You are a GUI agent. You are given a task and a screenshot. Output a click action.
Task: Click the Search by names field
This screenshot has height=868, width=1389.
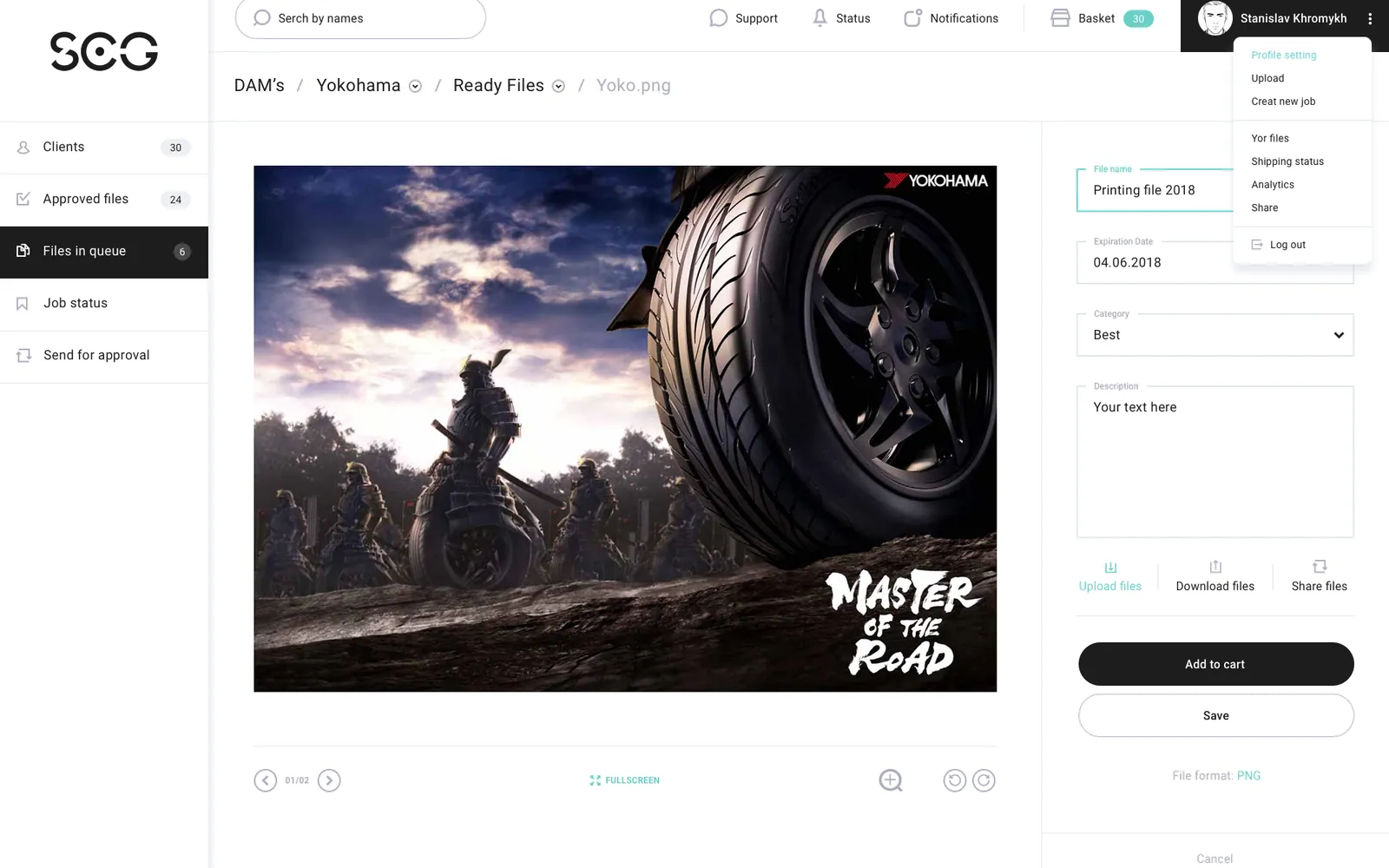pos(360,18)
